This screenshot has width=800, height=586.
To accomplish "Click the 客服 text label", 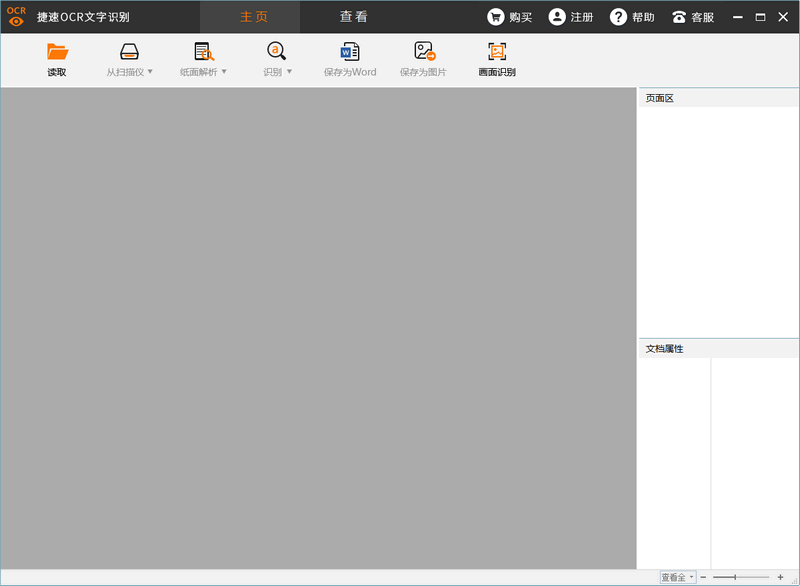I will pyautogui.click(x=703, y=17).
